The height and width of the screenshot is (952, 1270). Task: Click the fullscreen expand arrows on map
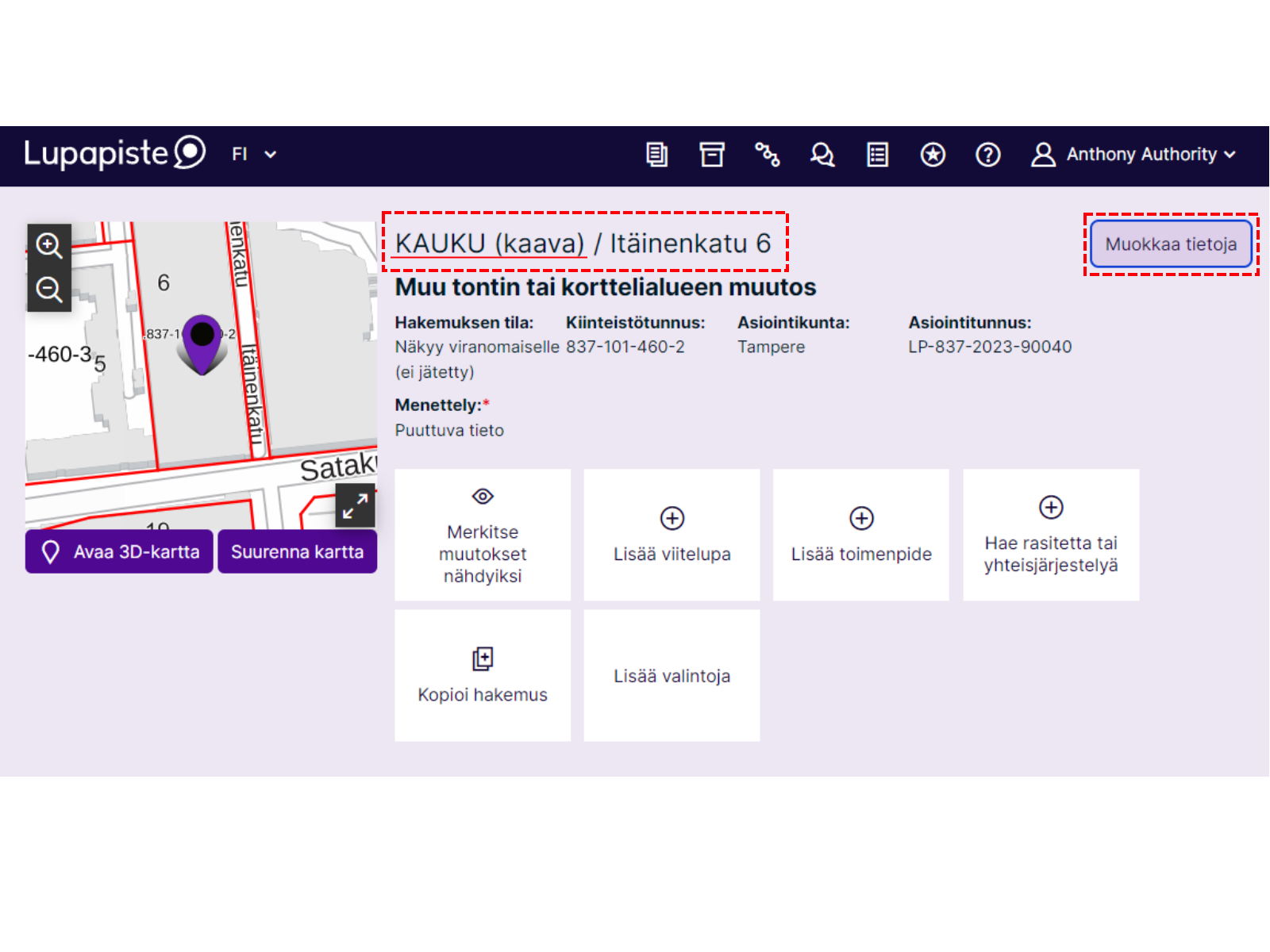point(355,506)
